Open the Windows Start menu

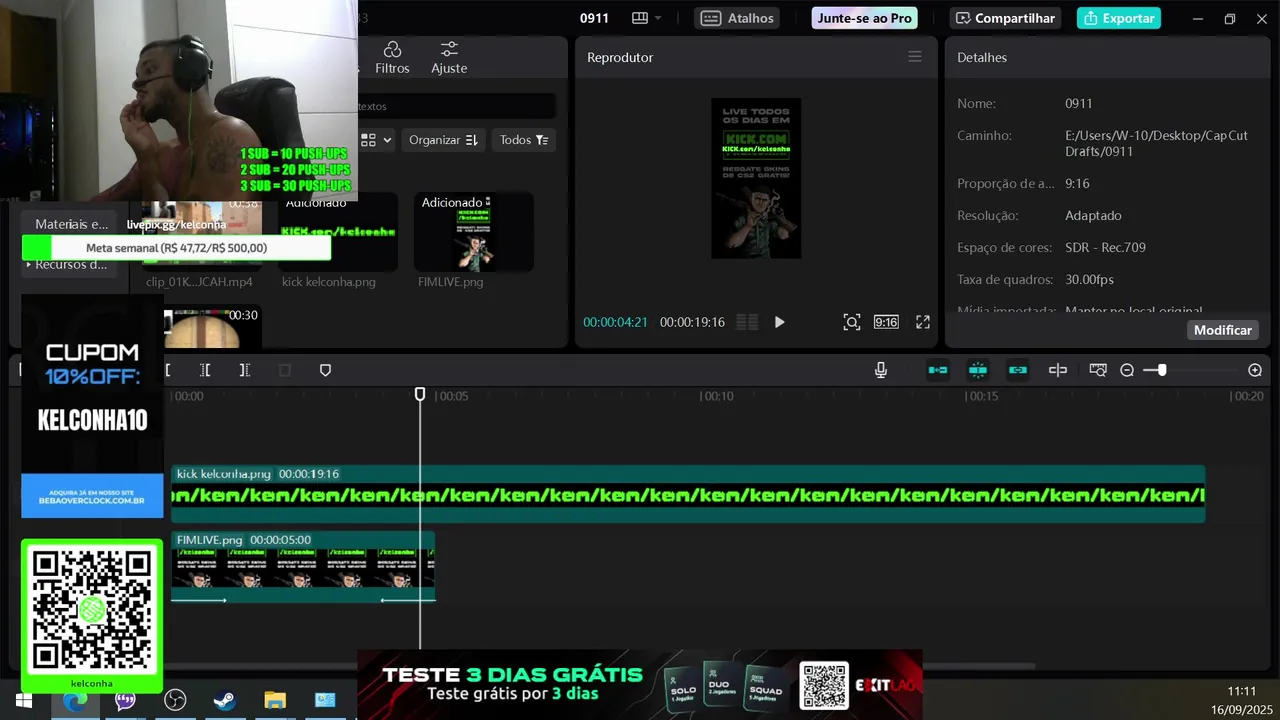tap(24, 700)
